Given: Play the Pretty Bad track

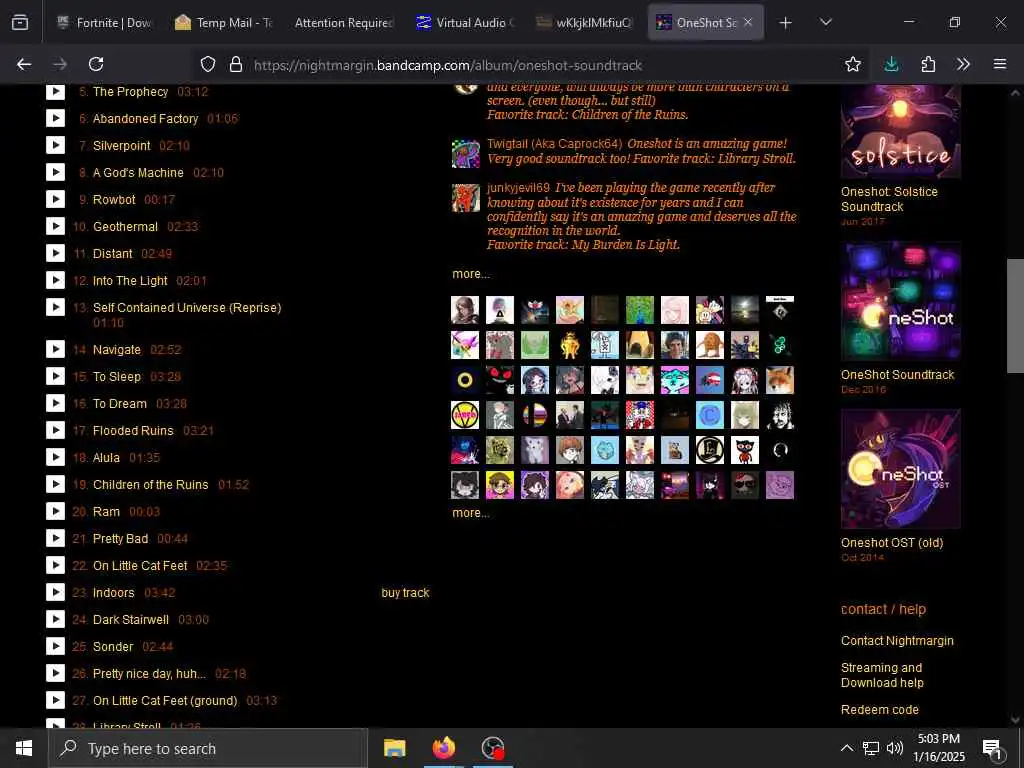Looking at the screenshot, I should click(56, 538).
